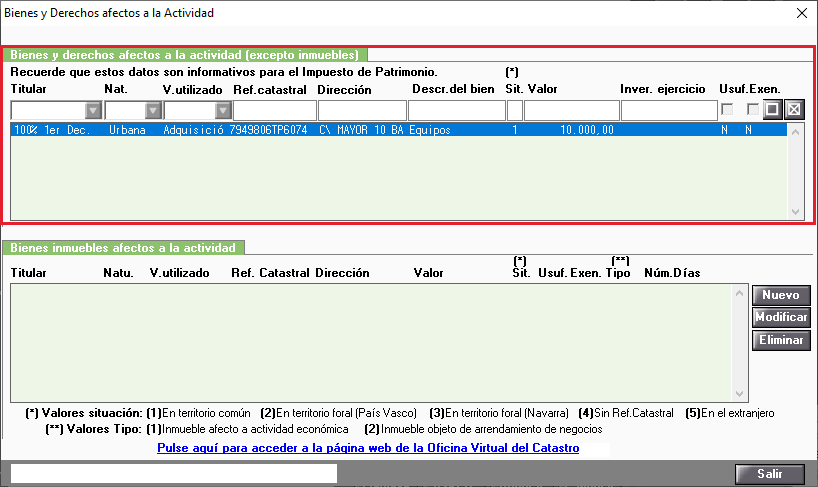This screenshot has width=818, height=487.
Task: Click the reference '7949806TP6074' cell
Action: (x=268, y=130)
